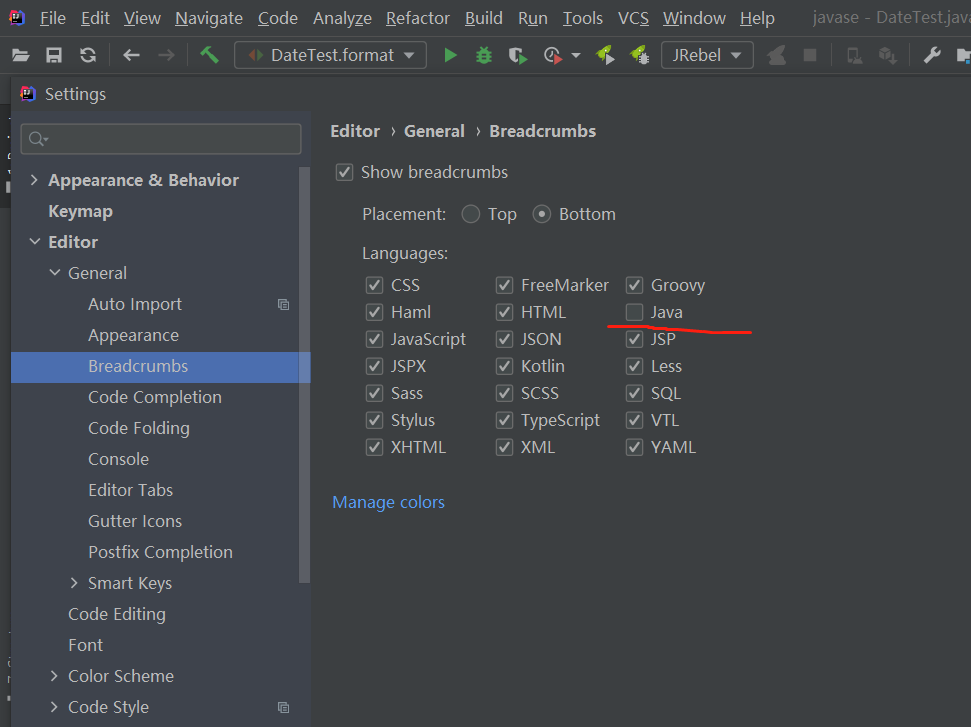
Task: Enable the Java breadcrumbs checkbox
Action: point(634,312)
